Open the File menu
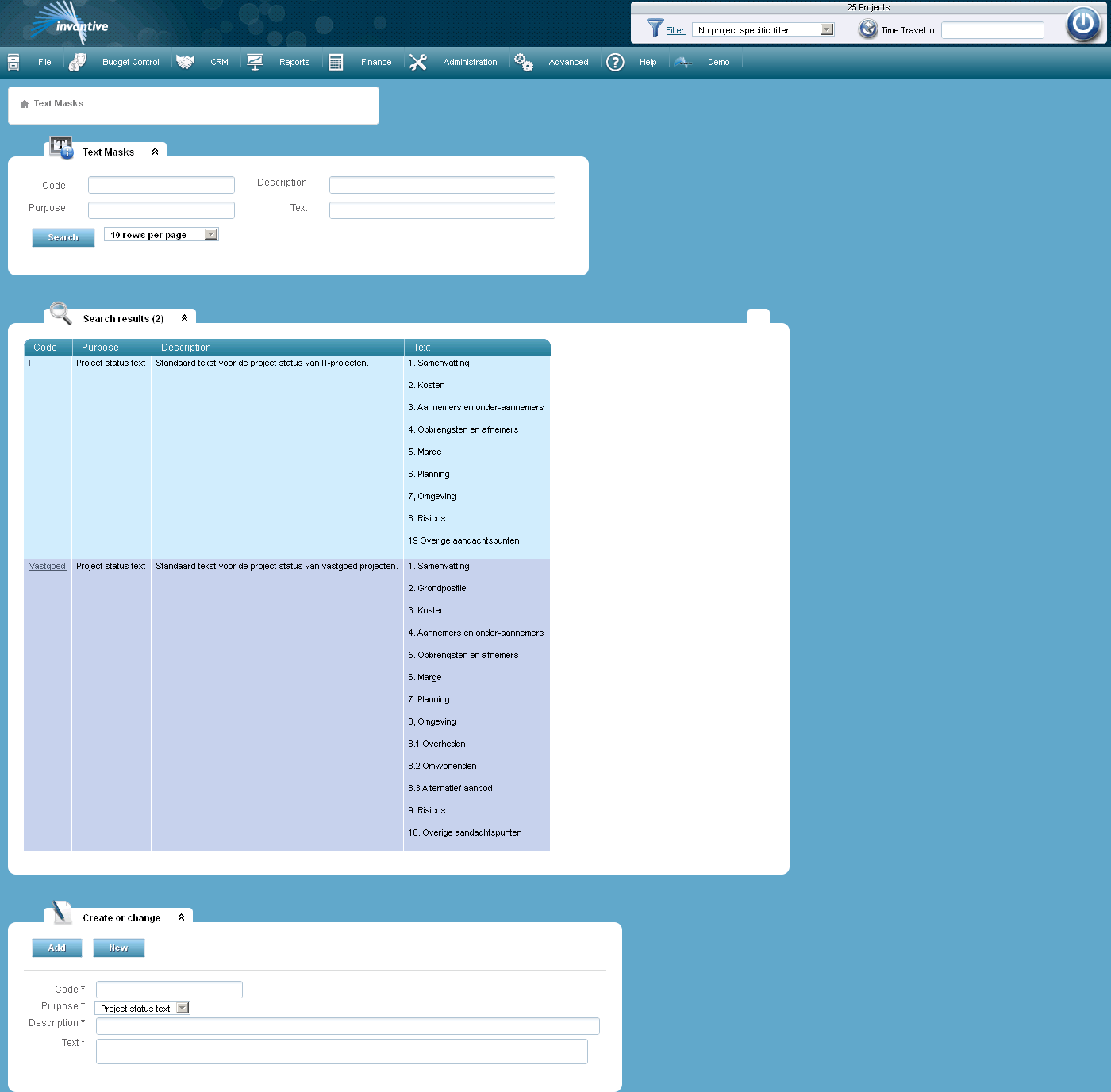Viewport: 1111px width, 1092px height. (44, 62)
